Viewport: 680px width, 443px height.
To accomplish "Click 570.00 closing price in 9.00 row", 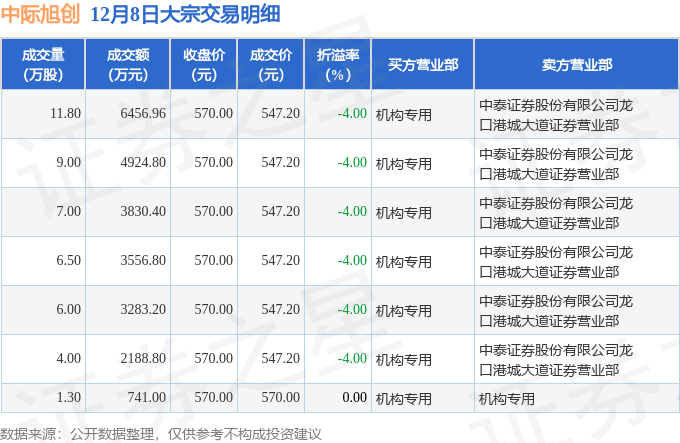I will click(x=213, y=163).
